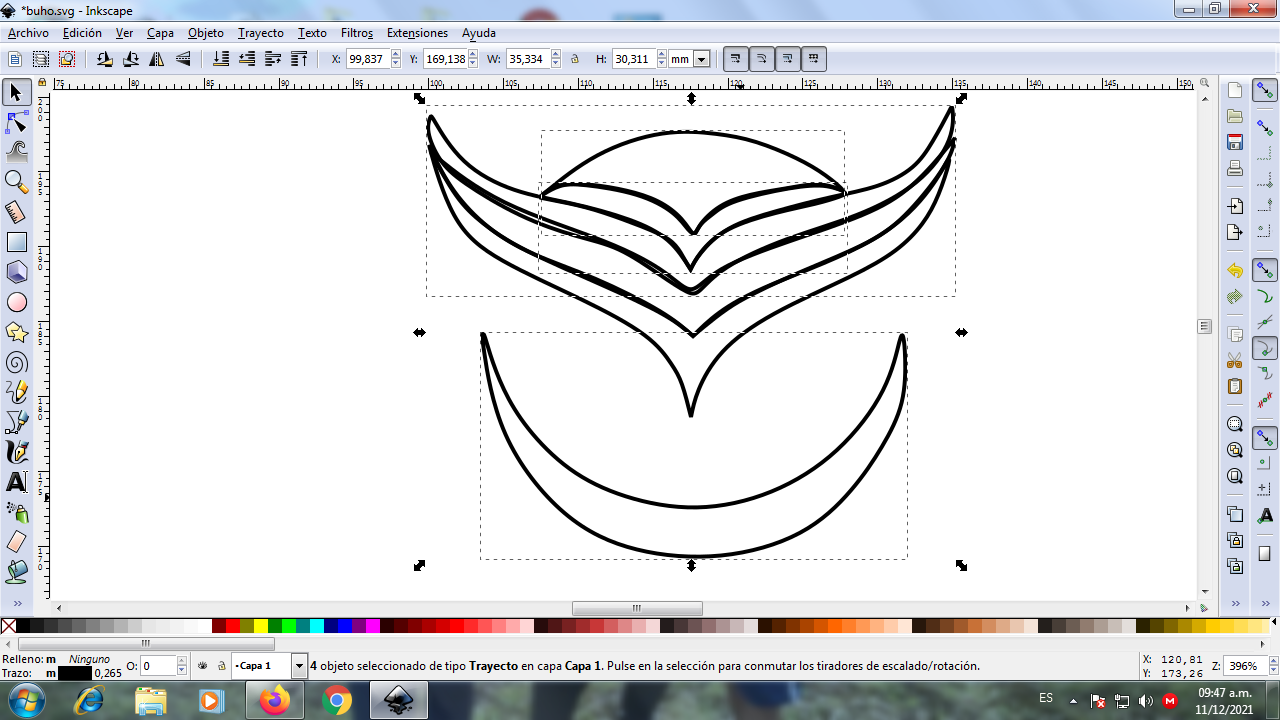1280x720 pixels.
Task: Click Undo yellow arrow icon
Action: [x=1235, y=271]
